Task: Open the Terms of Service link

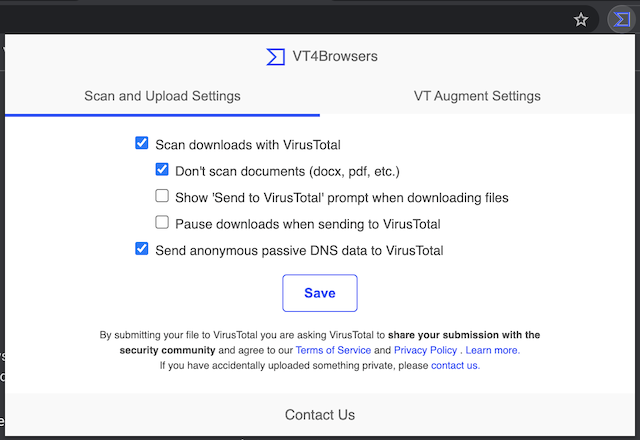Action: pyautogui.click(x=333, y=351)
